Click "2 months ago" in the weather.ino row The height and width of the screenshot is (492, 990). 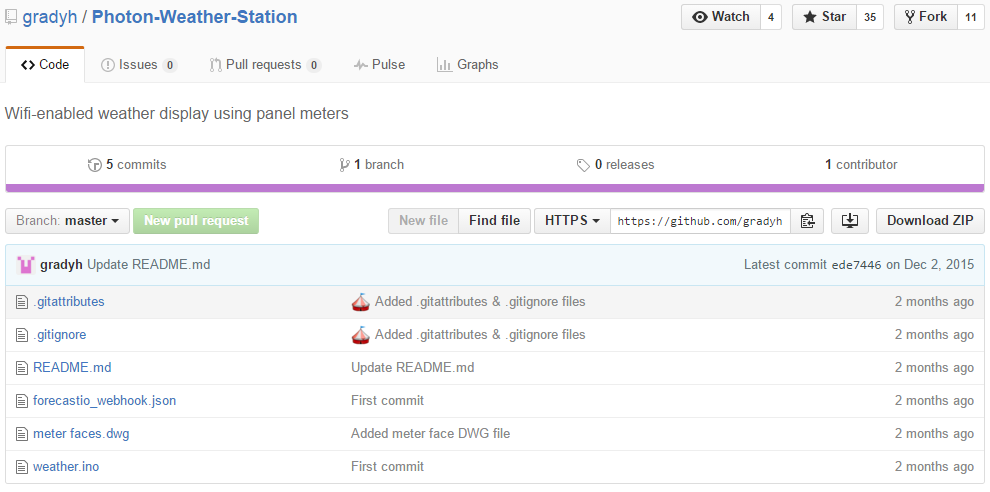[934, 467]
